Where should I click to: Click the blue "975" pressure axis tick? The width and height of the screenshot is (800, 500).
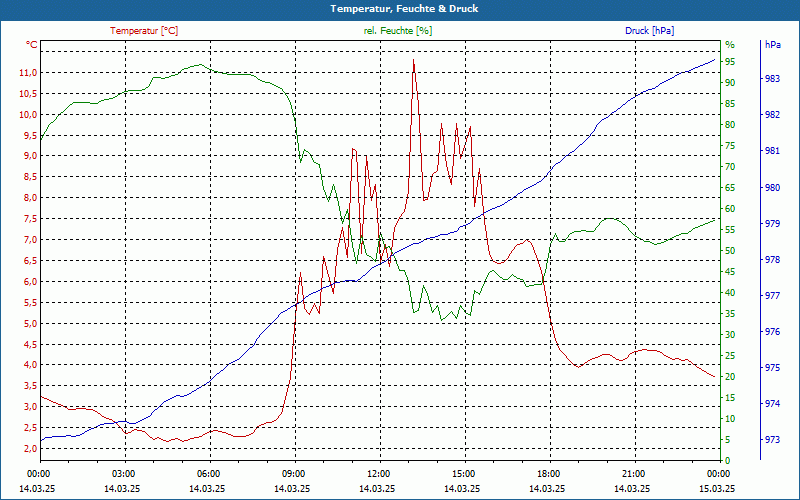(x=772, y=368)
